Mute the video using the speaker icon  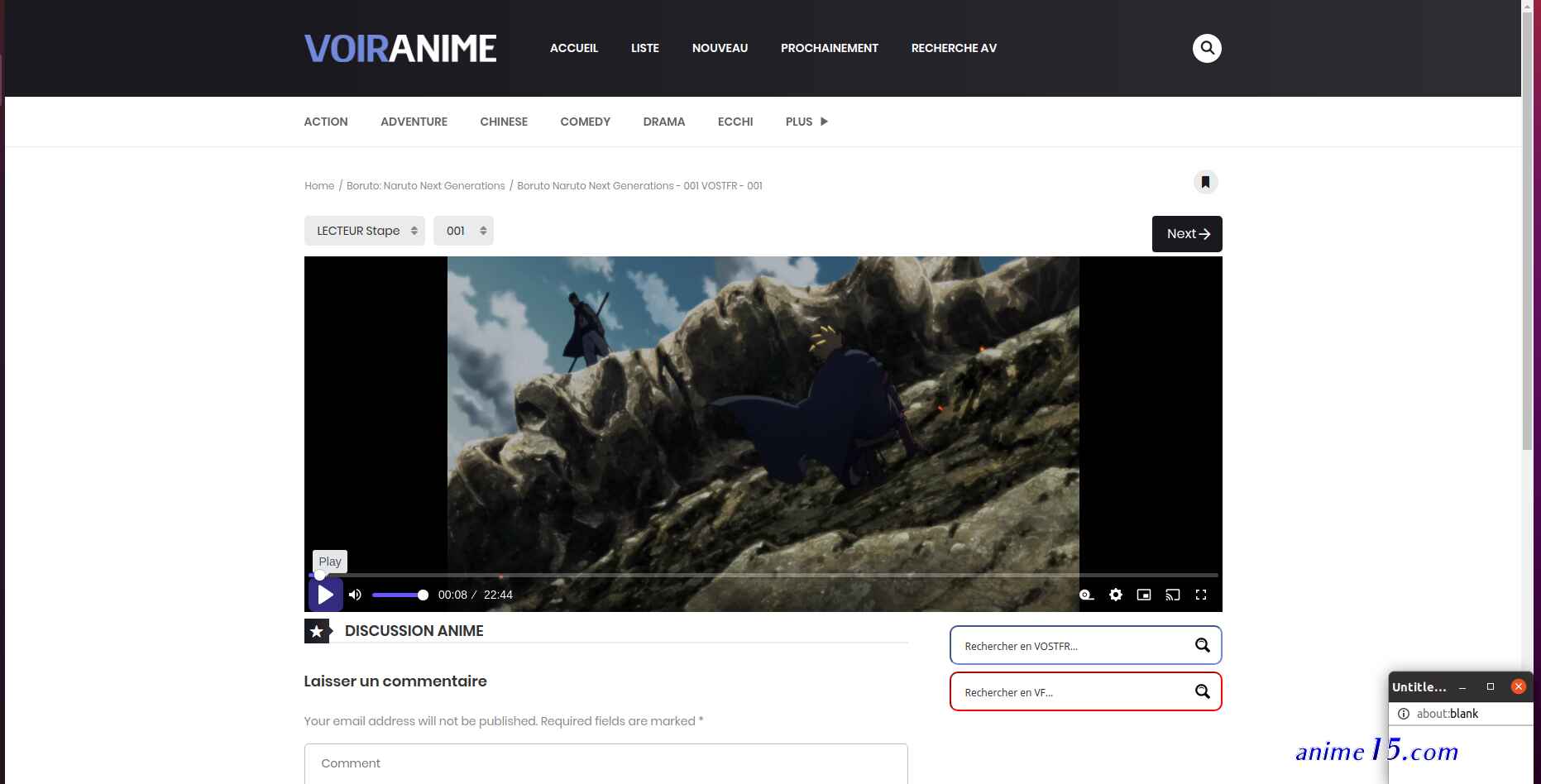point(356,595)
